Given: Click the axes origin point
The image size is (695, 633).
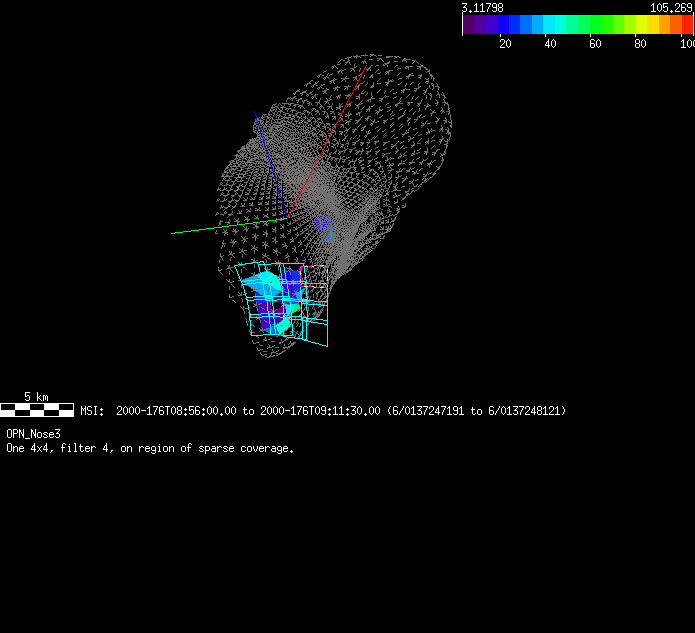Looking at the screenshot, I should coord(288,216).
